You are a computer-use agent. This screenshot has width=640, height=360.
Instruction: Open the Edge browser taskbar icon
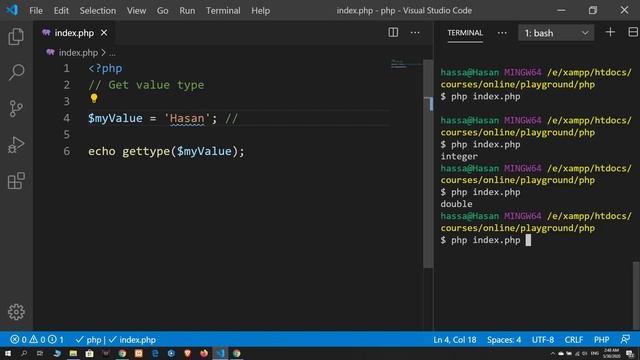155,353
